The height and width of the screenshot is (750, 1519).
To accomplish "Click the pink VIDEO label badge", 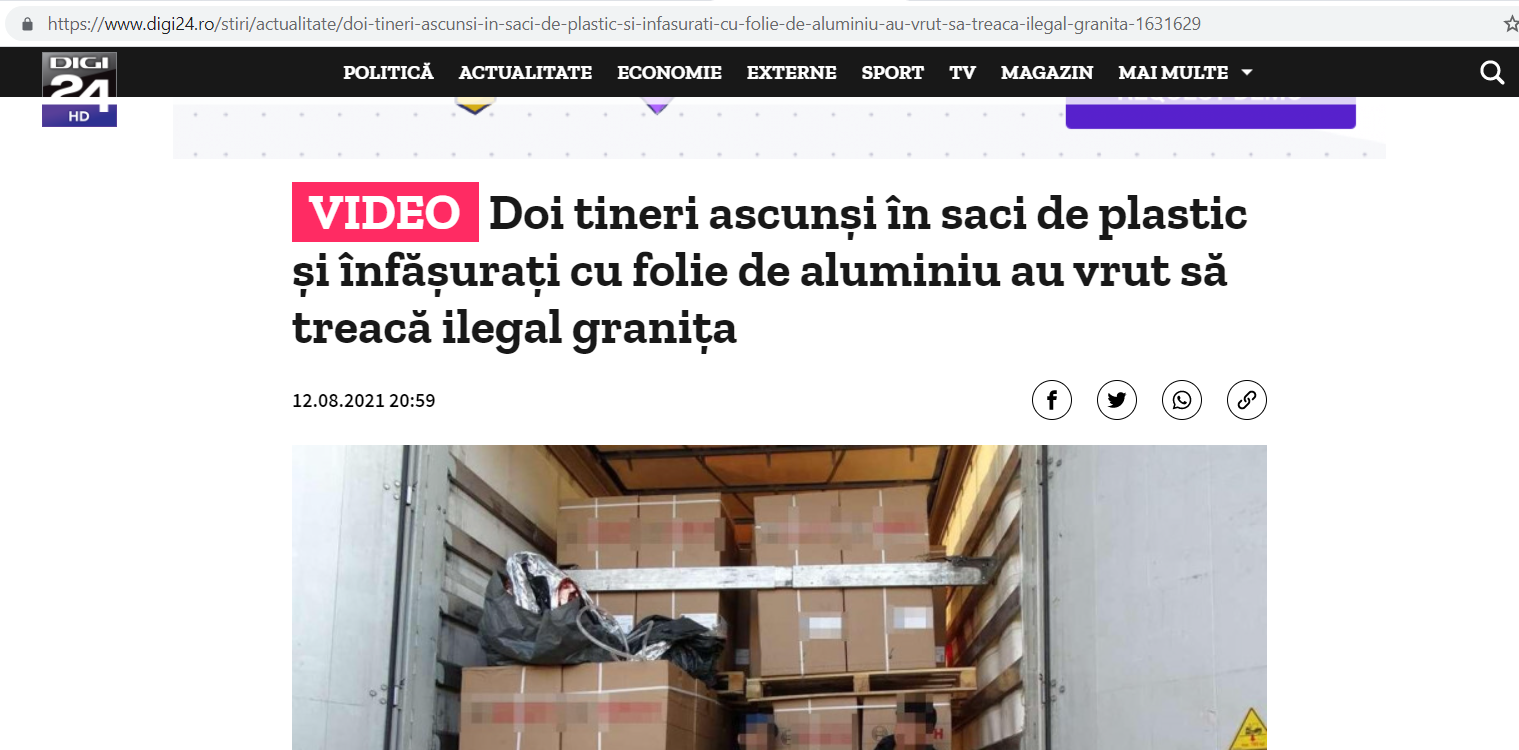I will pos(385,212).
